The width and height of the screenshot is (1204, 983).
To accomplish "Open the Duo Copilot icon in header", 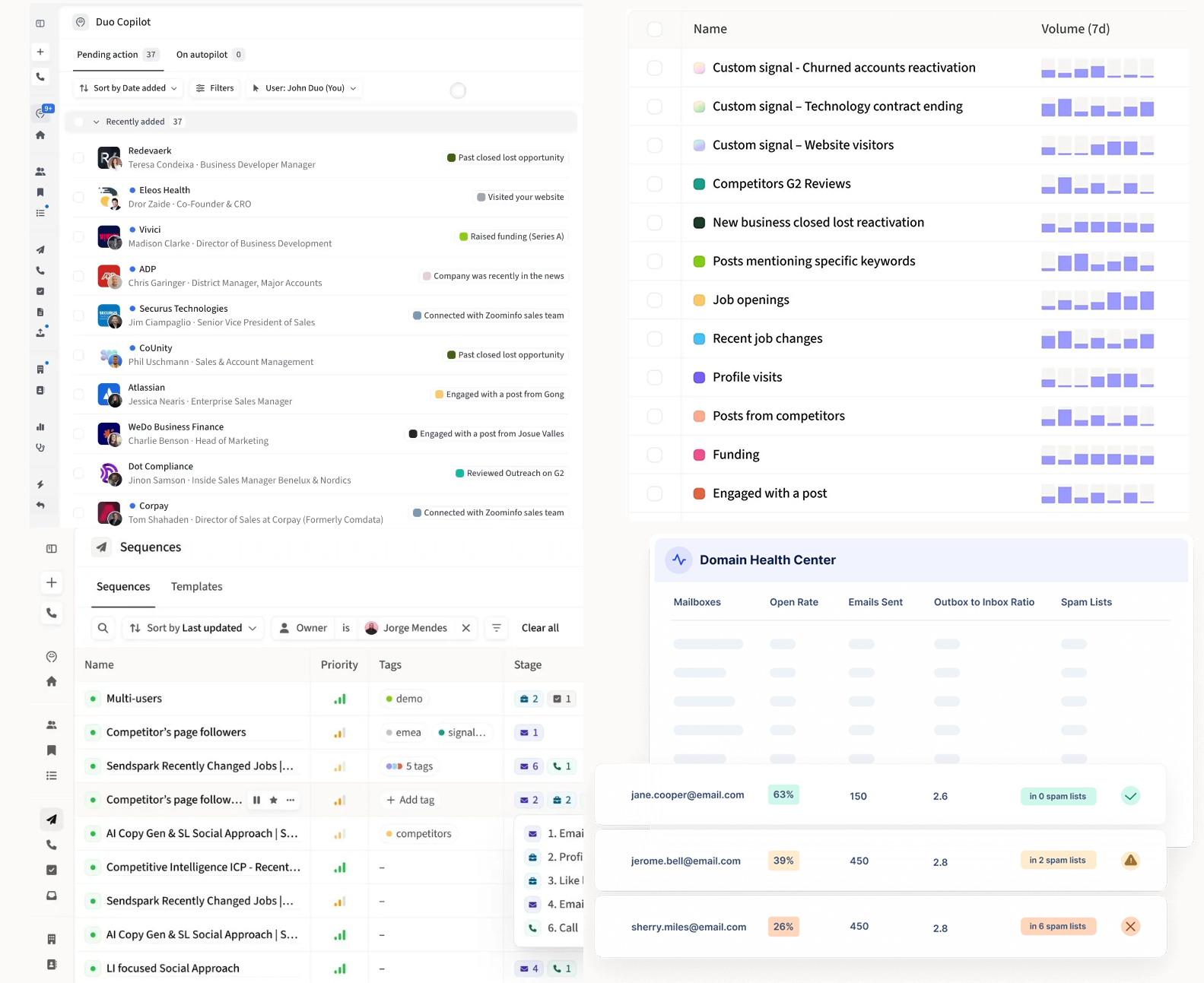I will coord(81,22).
